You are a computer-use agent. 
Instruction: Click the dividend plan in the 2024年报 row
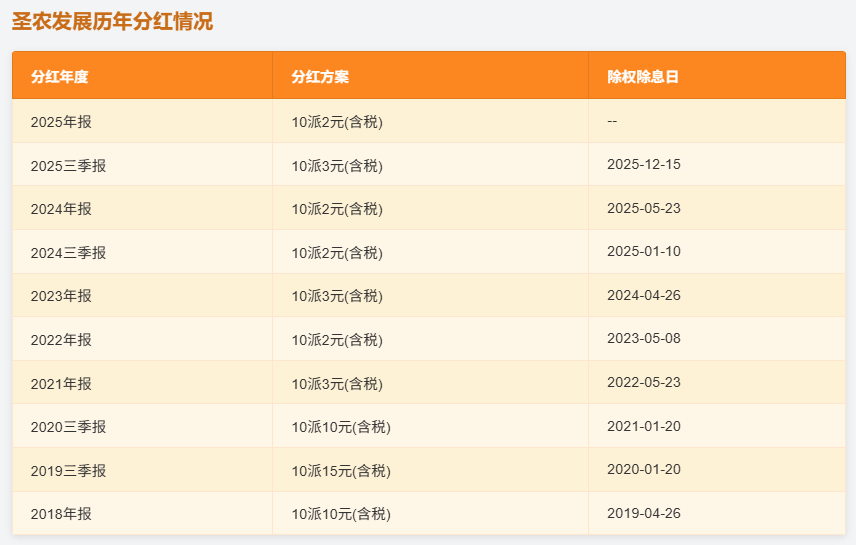(337, 209)
